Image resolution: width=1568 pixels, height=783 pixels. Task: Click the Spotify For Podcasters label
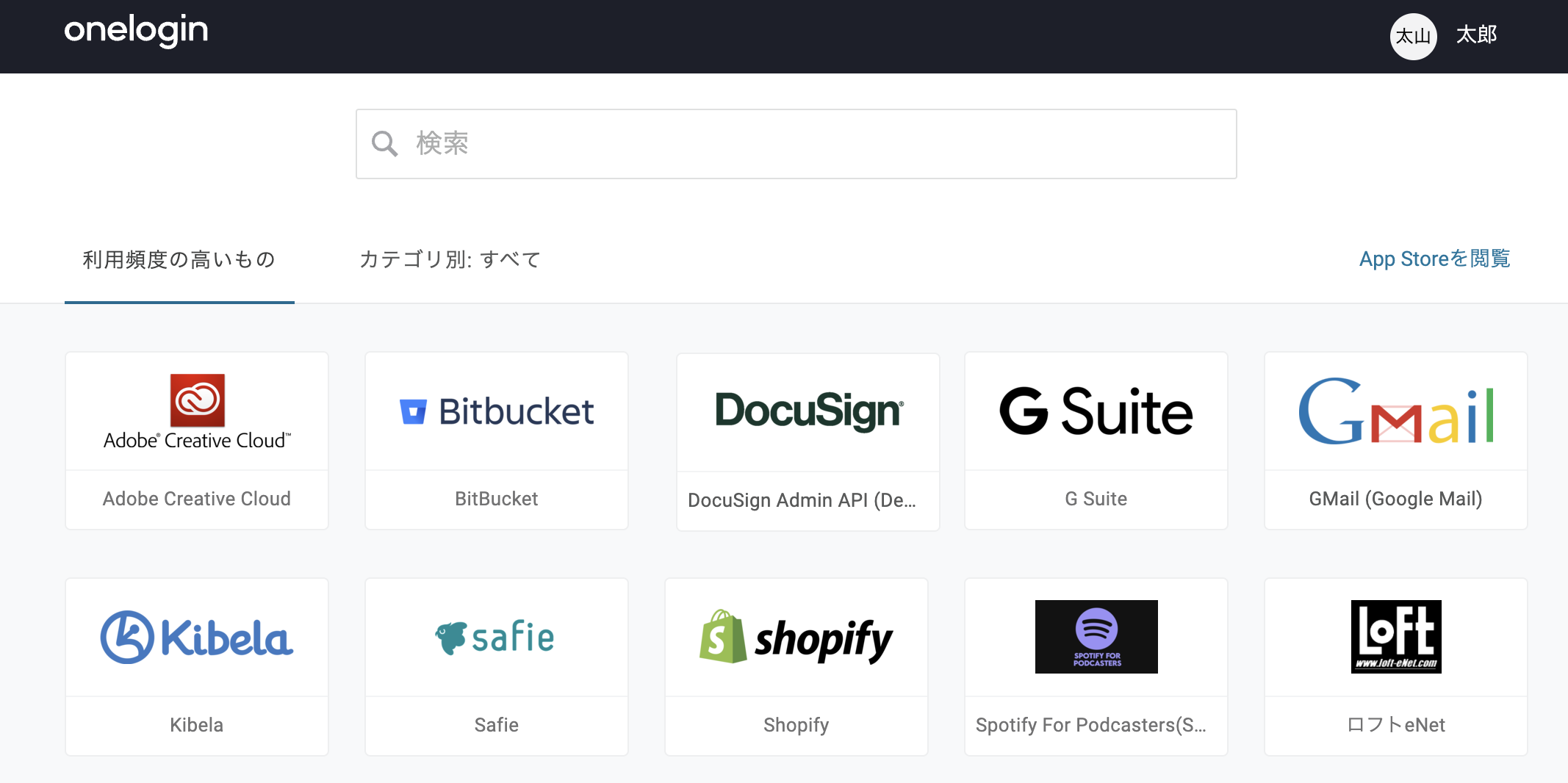tap(1091, 725)
